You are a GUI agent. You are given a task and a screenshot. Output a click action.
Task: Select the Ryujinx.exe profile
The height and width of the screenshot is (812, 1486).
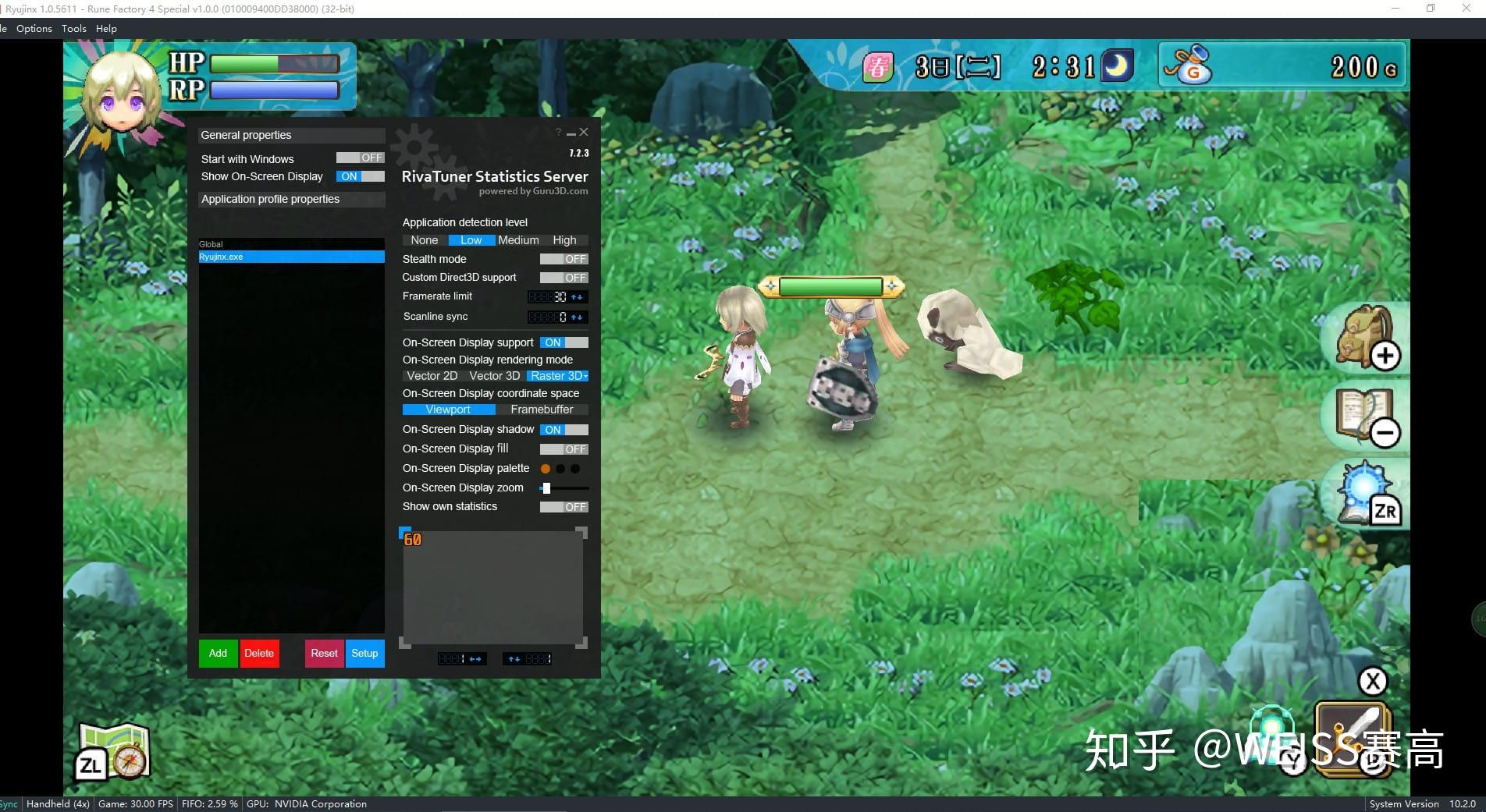[x=291, y=257]
